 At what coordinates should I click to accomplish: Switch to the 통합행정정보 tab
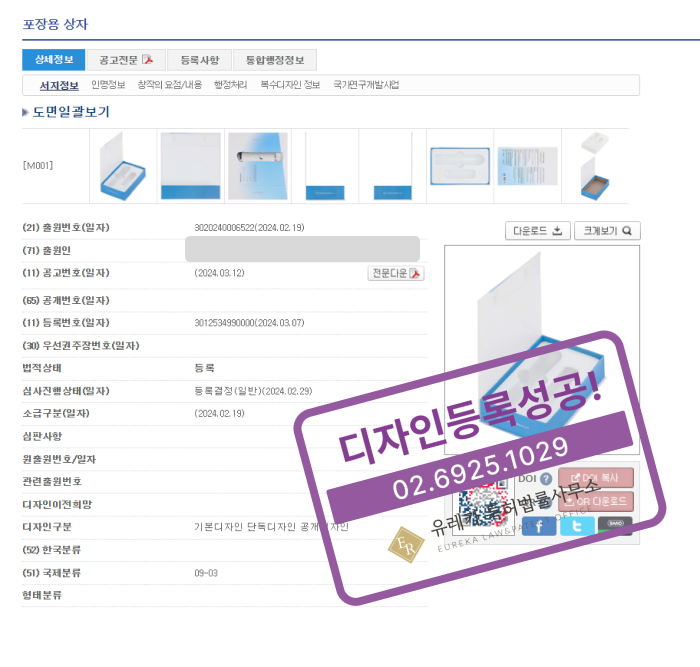pyautogui.click(x=275, y=59)
